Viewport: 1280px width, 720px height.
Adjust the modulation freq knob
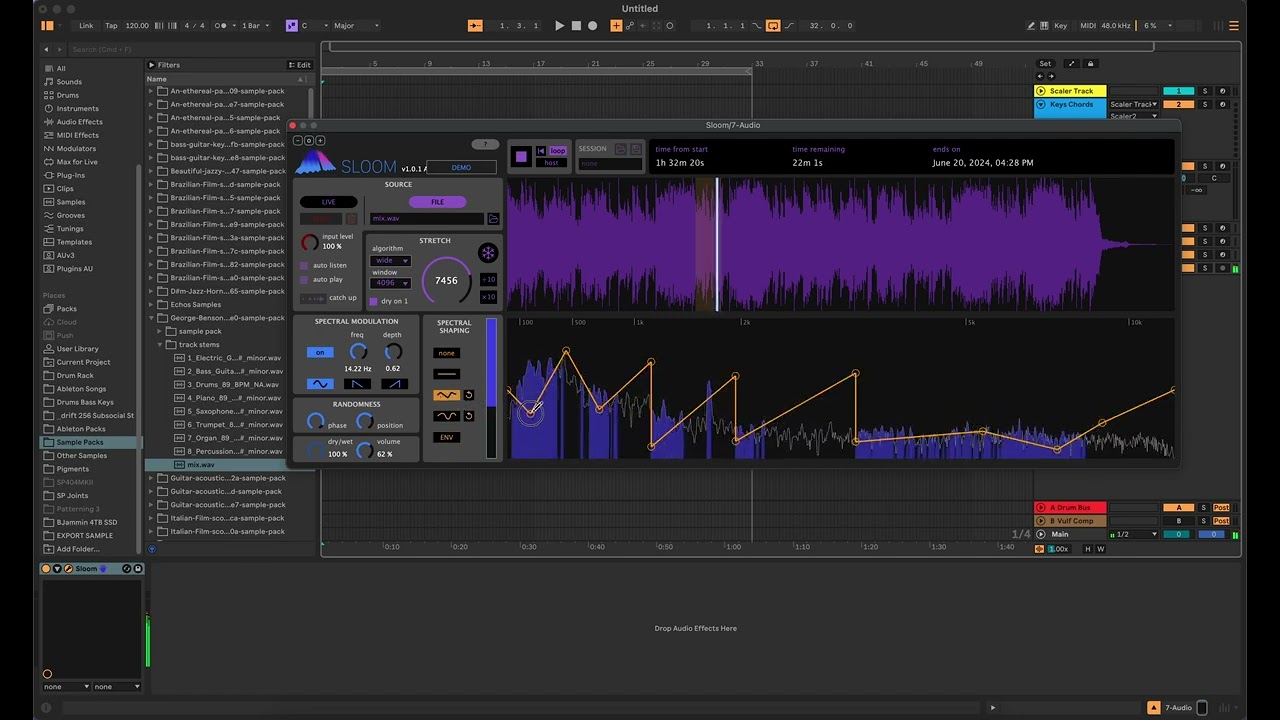tap(358, 352)
